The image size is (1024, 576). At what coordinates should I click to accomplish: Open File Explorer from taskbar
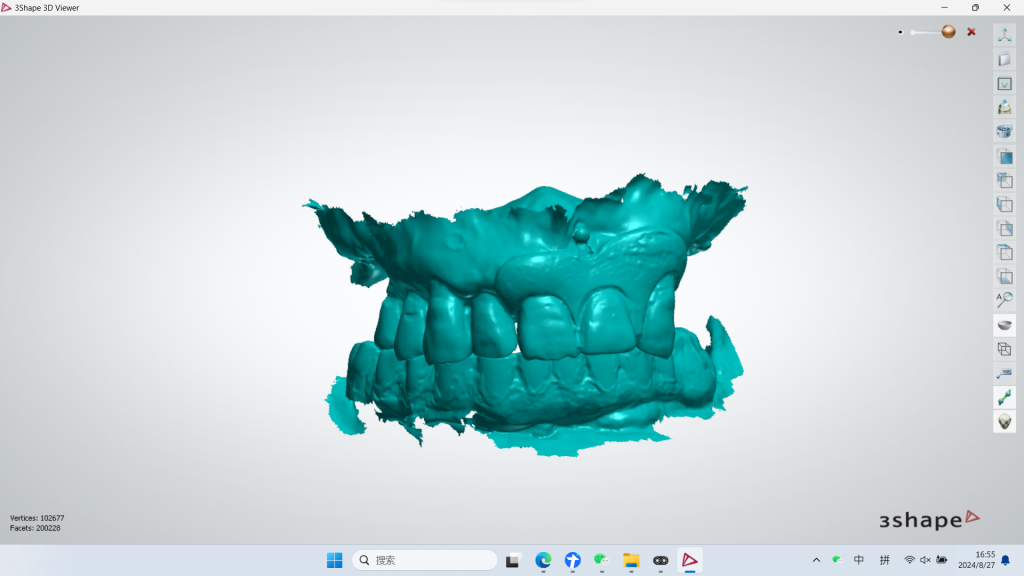pos(631,560)
